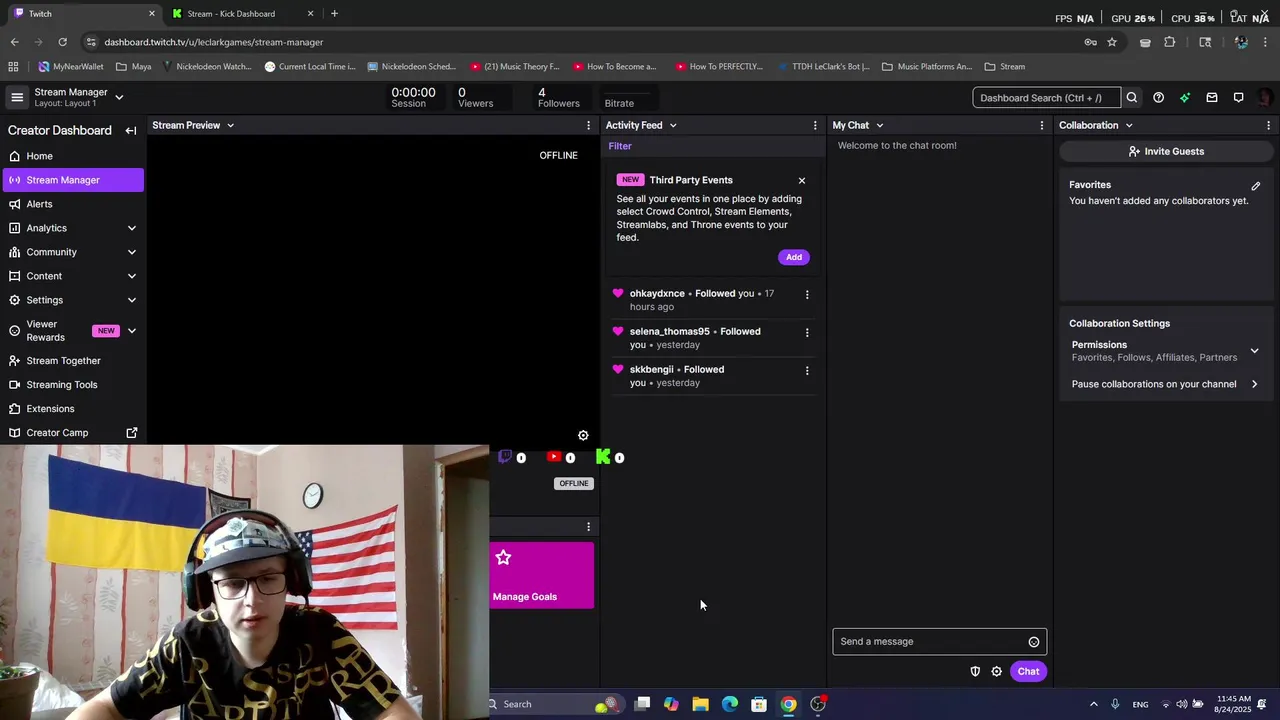
Task: Open the Stream Preview panel dropdown
Action: pos(230,125)
